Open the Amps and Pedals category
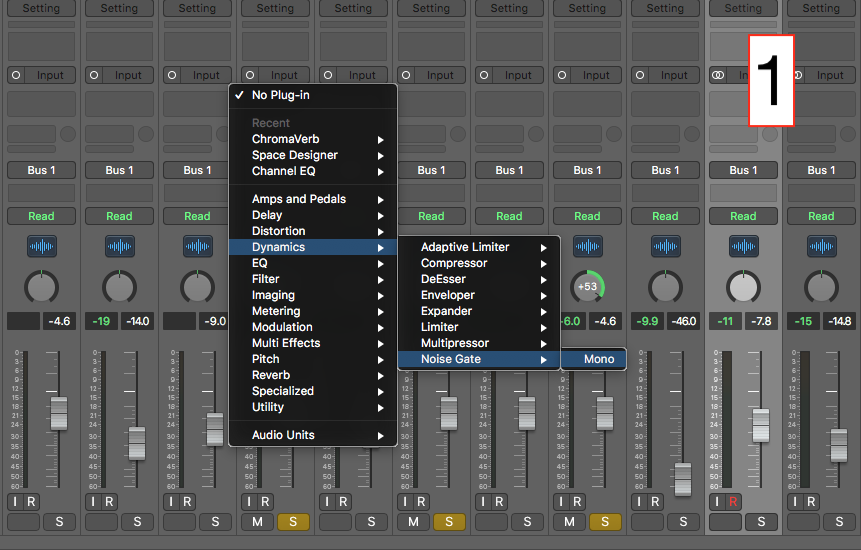The image size is (861, 550). tap(312, 199)
